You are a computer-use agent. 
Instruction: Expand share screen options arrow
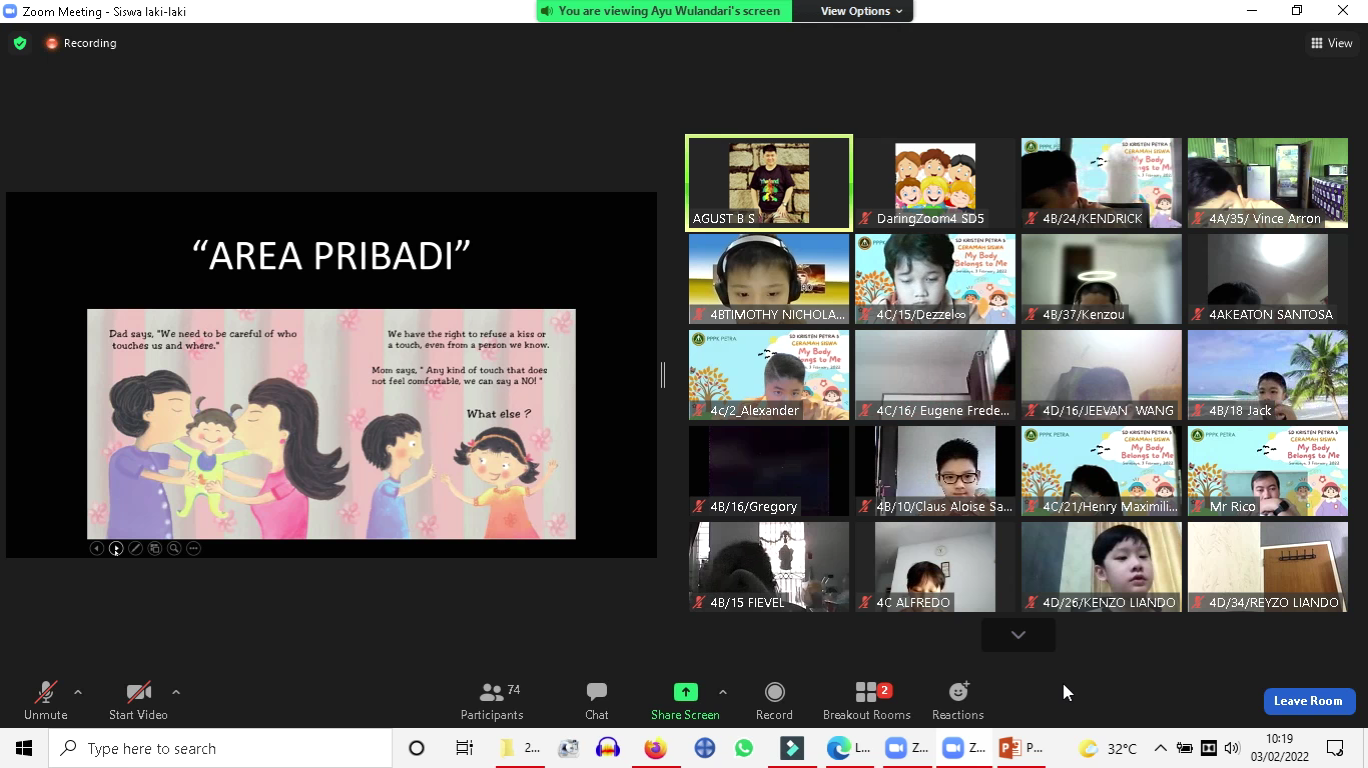point(723,692)
